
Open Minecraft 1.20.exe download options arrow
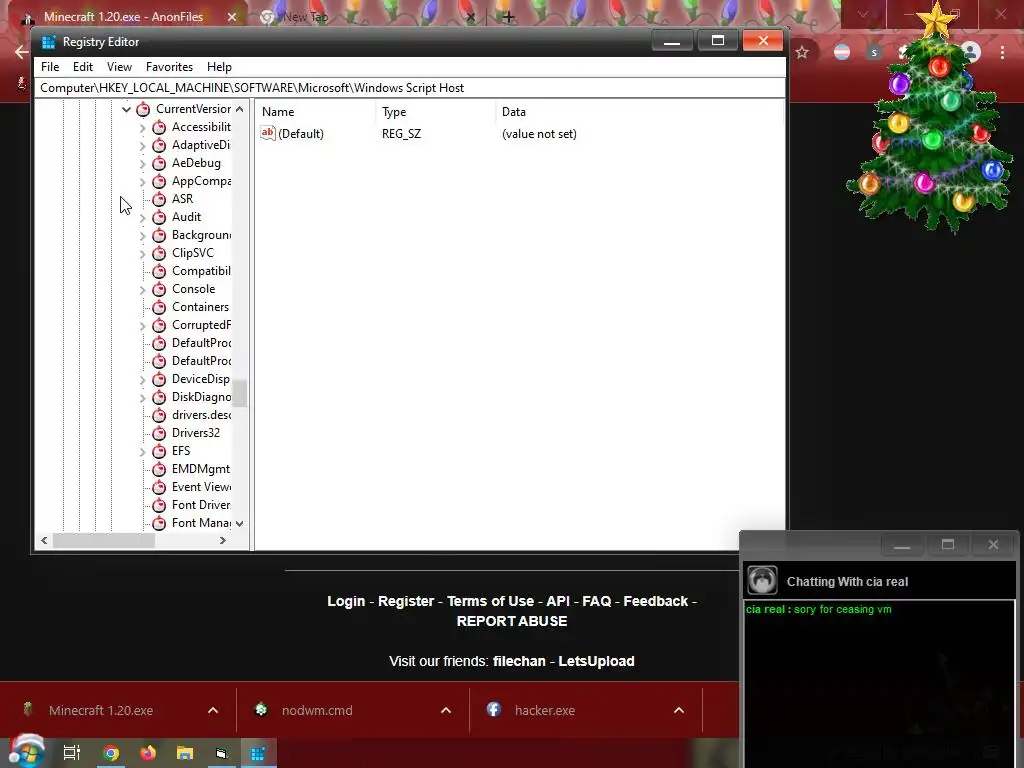click(213, 710)
